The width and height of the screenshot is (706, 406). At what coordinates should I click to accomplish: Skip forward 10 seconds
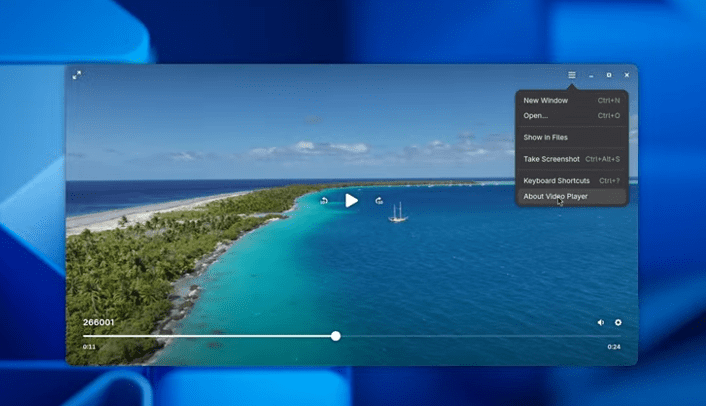[x=379, y=200]
